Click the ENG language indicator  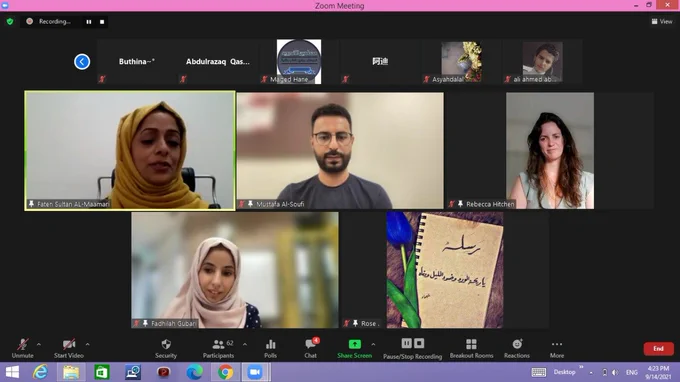pos(632,372)
